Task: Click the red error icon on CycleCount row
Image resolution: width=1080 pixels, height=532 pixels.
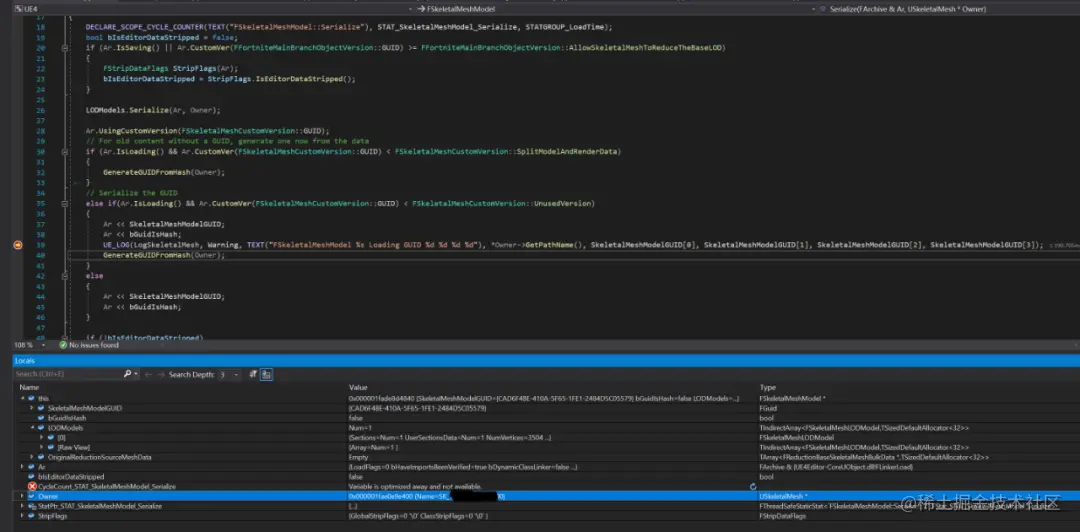Action: tap(32, 487)
